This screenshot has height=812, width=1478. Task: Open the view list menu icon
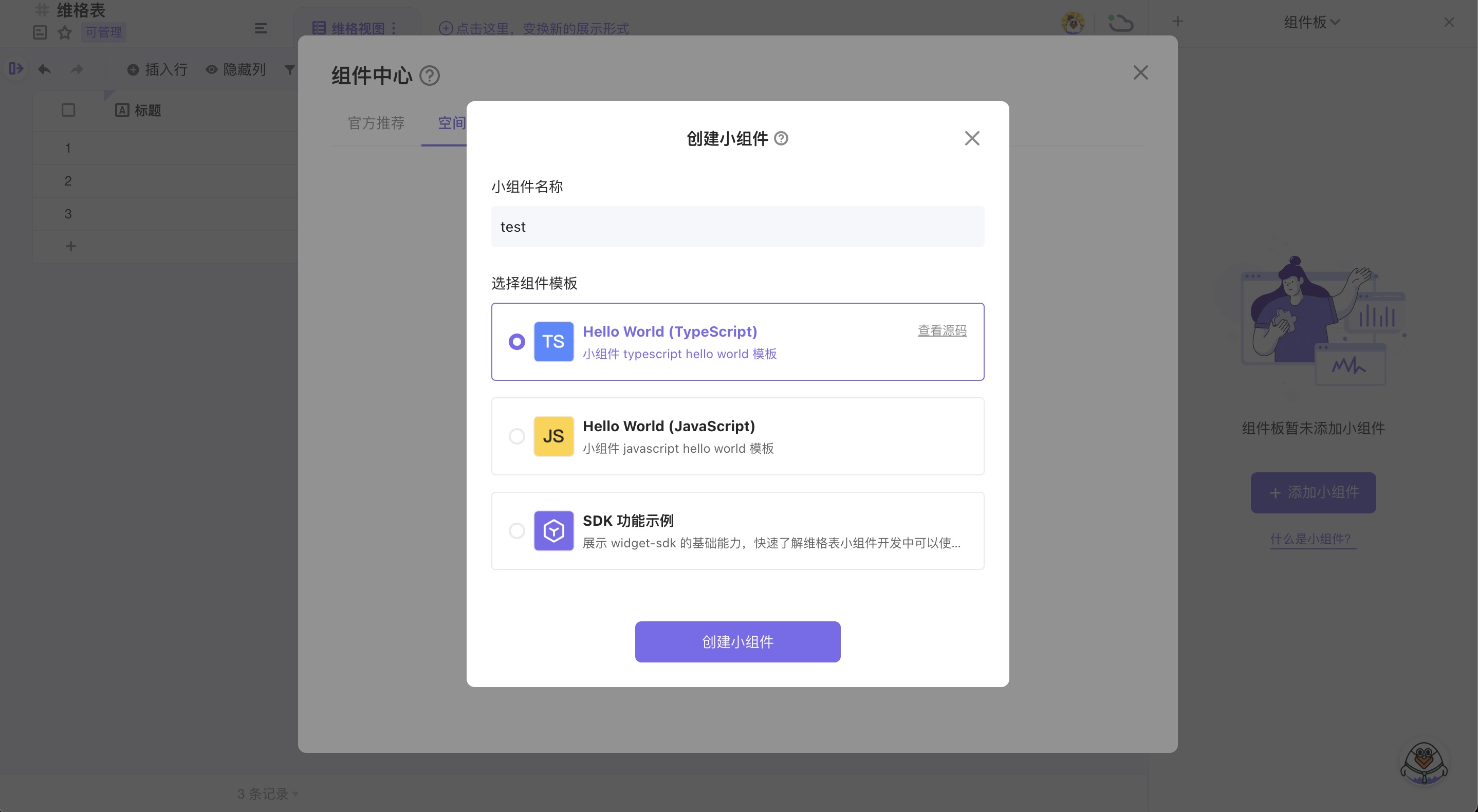(261, 28)
